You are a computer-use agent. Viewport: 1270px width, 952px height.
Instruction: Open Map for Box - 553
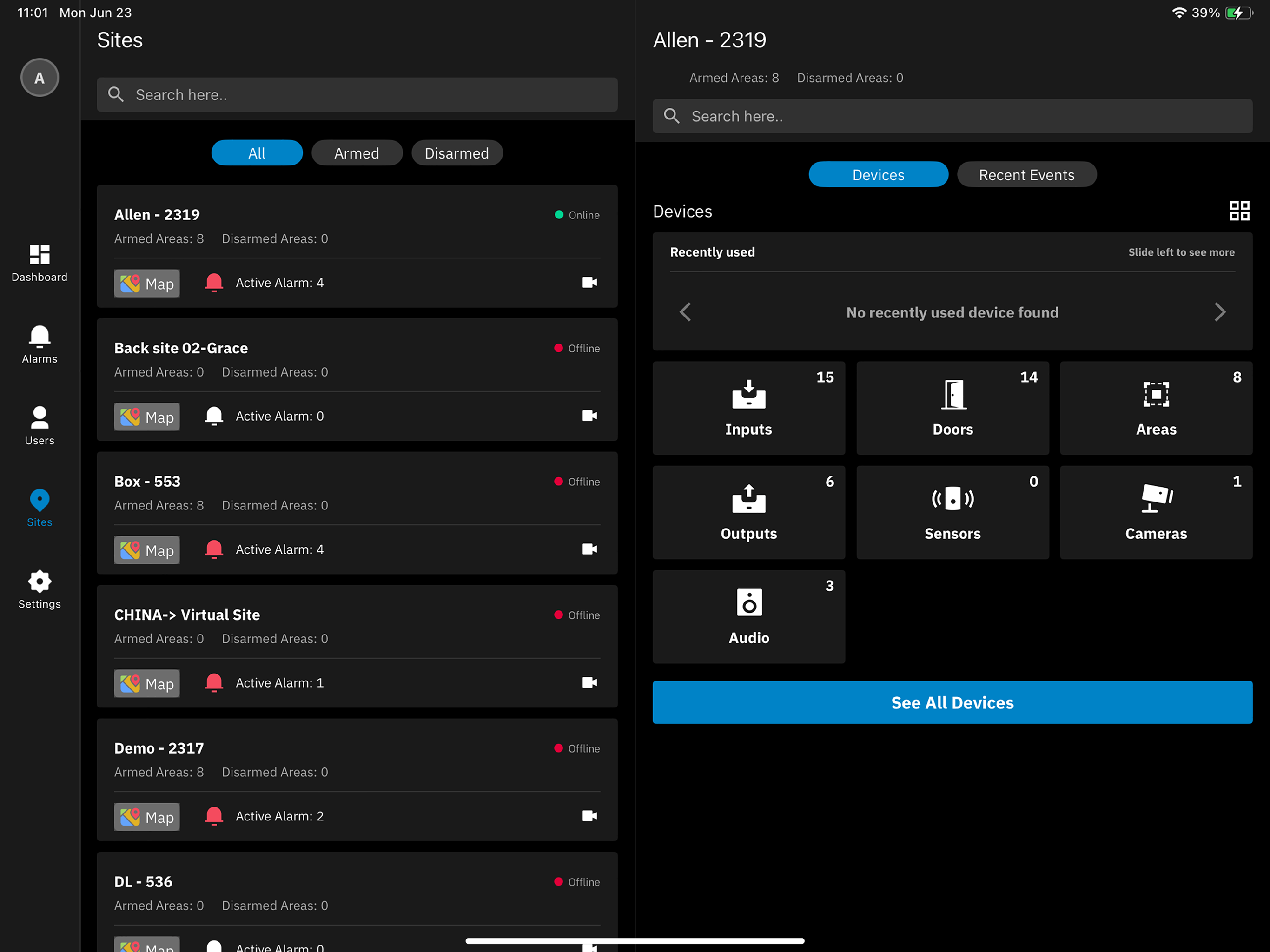(x=146, y=550)
